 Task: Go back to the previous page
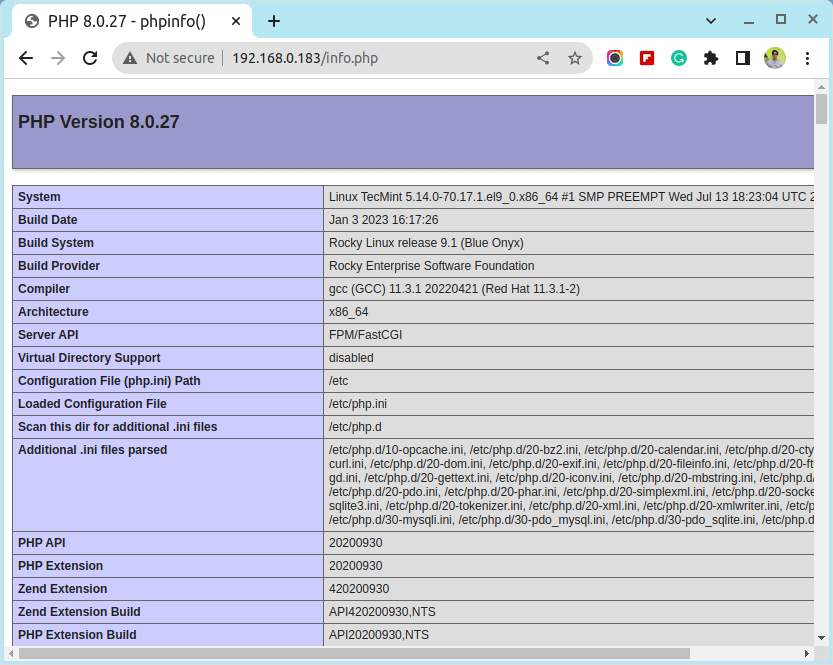click(26, 58)
